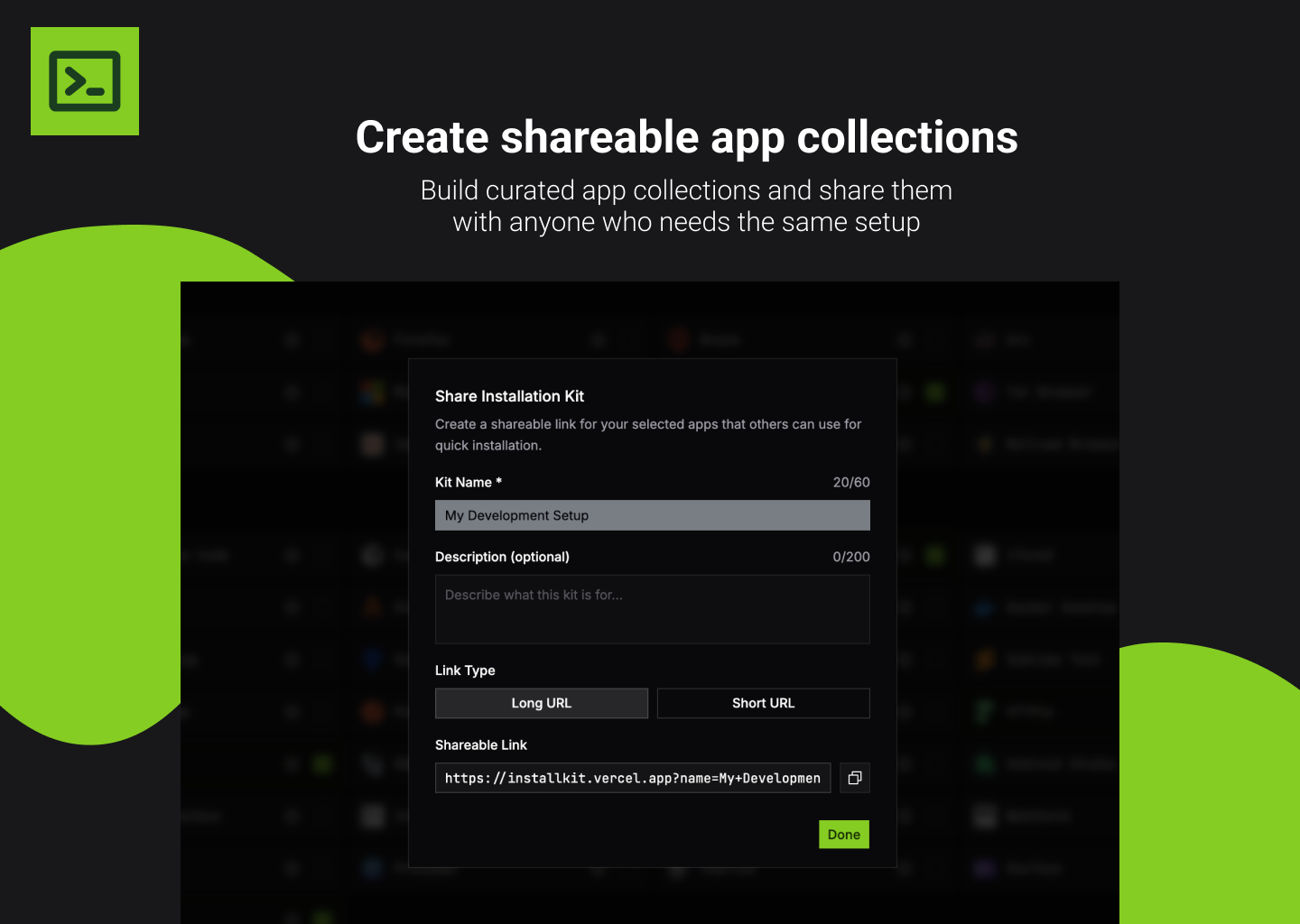
Task: Select the Long URL option
Action: pyautogui.click(x=542, y=703)
